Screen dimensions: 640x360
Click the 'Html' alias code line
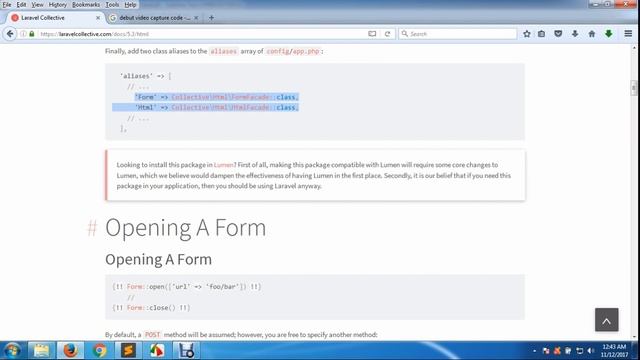point(217,107)
